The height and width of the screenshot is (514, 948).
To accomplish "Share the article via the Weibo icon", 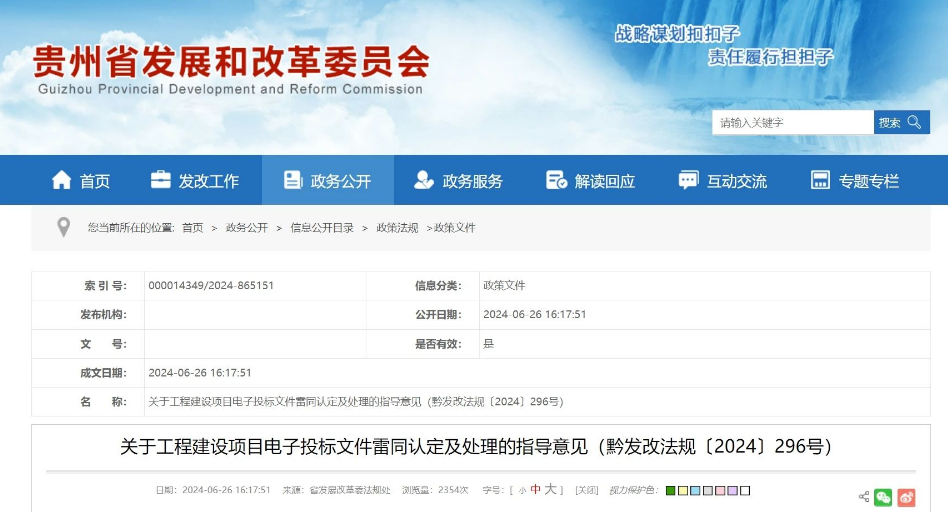I will tap(906, 497).
